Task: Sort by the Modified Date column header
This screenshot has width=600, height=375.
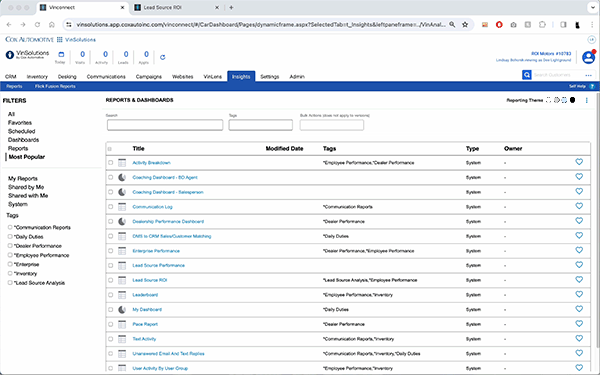Action: click(x=284, y=148)
